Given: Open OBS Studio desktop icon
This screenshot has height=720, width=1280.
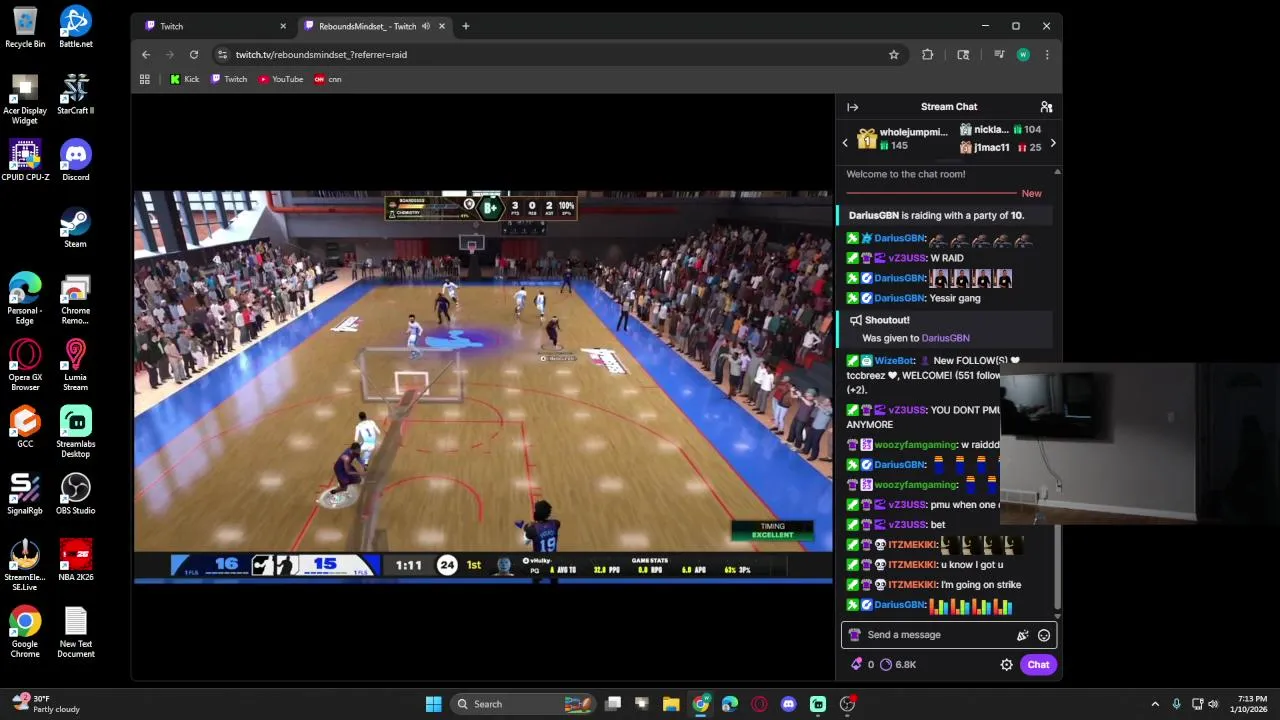Looking at the screenshot, I should click(x=75, y=494).
